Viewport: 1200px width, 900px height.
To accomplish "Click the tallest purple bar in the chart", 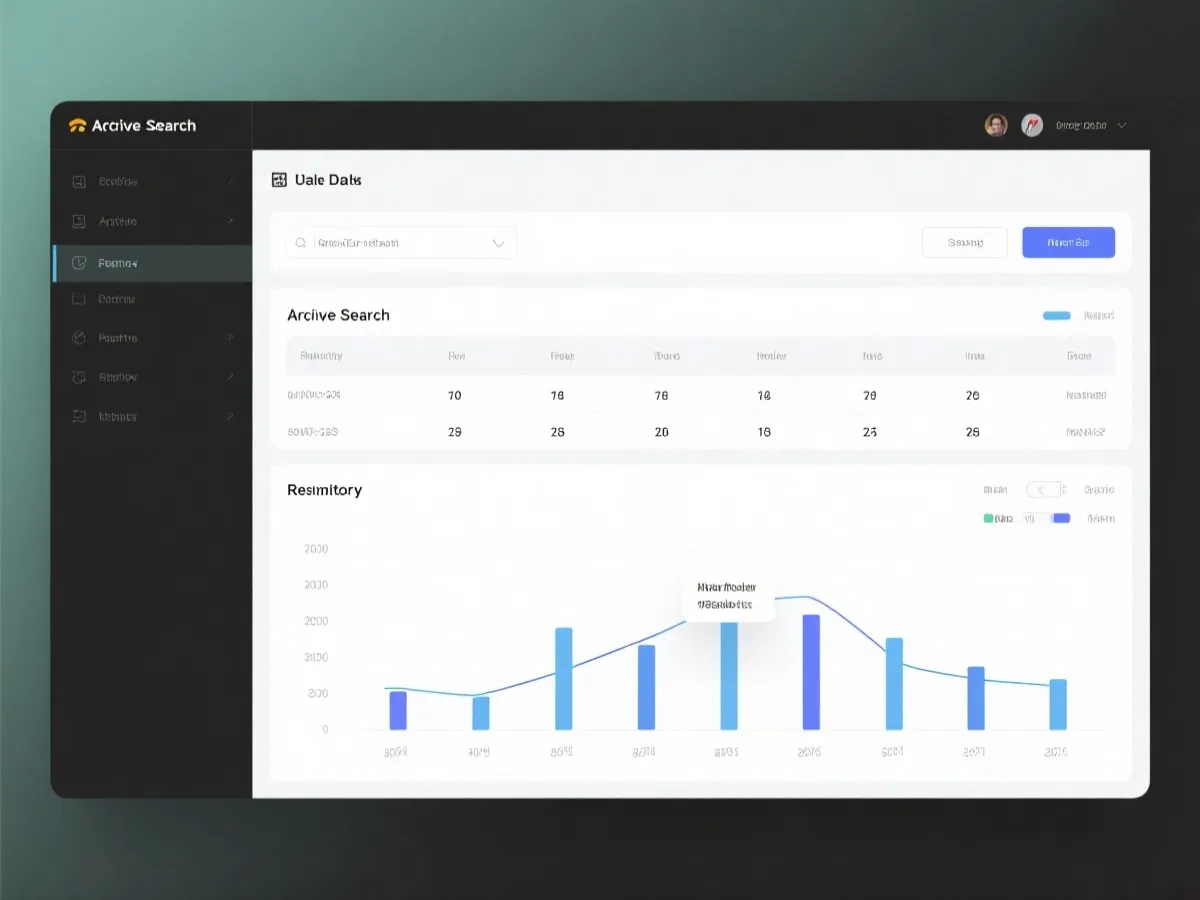I will (x=811, y=671).
